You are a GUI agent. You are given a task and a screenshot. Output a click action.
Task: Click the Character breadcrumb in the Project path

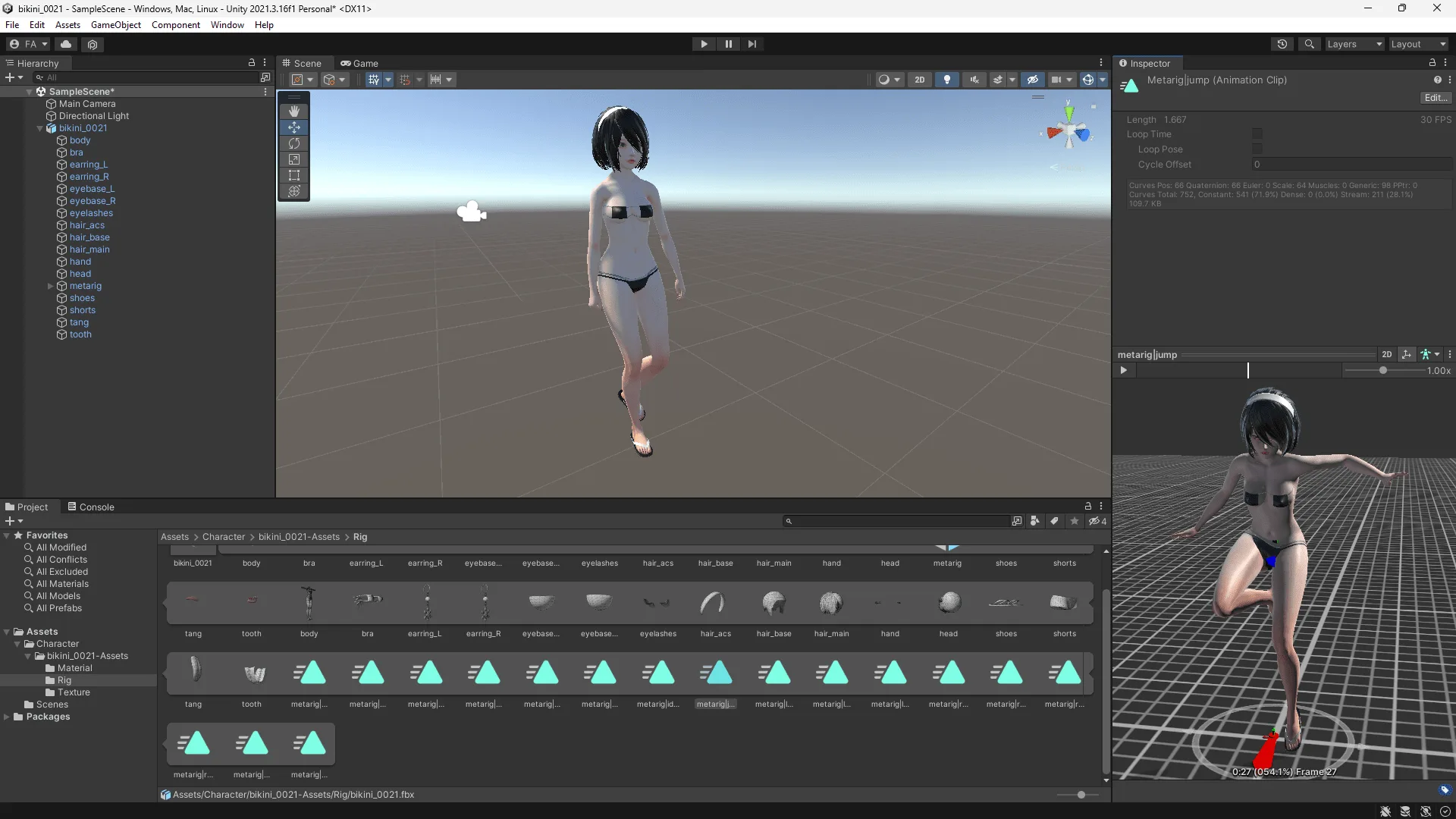pos(224,536)
